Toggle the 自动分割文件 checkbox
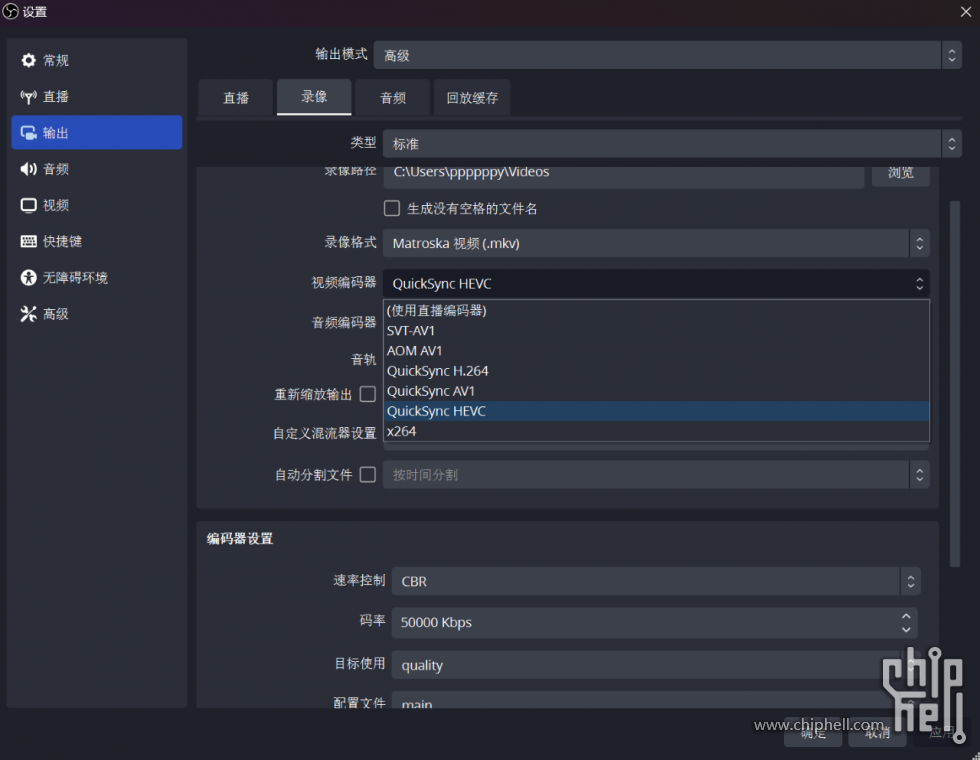Viewport: 980px width, 760px height. tap(368, 474)
